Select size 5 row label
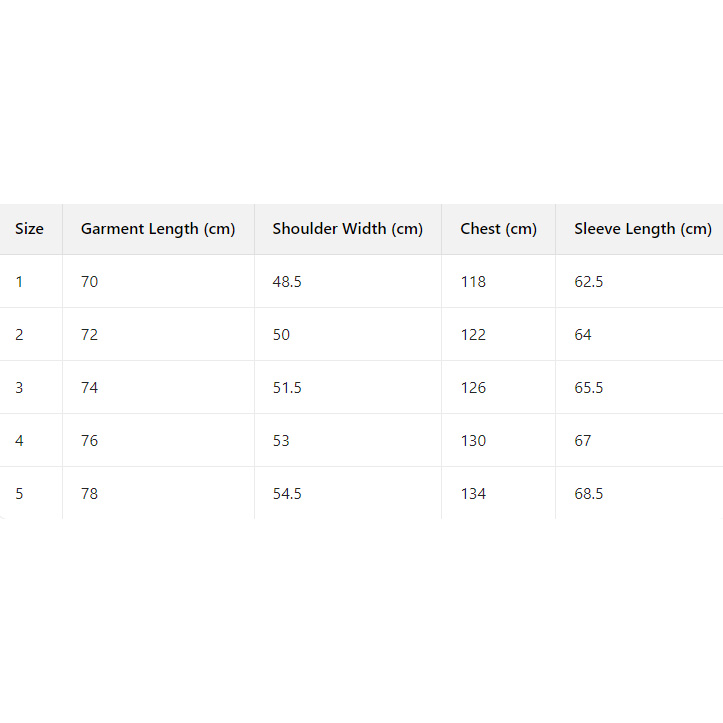Image resolution: width=723 pixels, height=723 pixels. [19, 494]
